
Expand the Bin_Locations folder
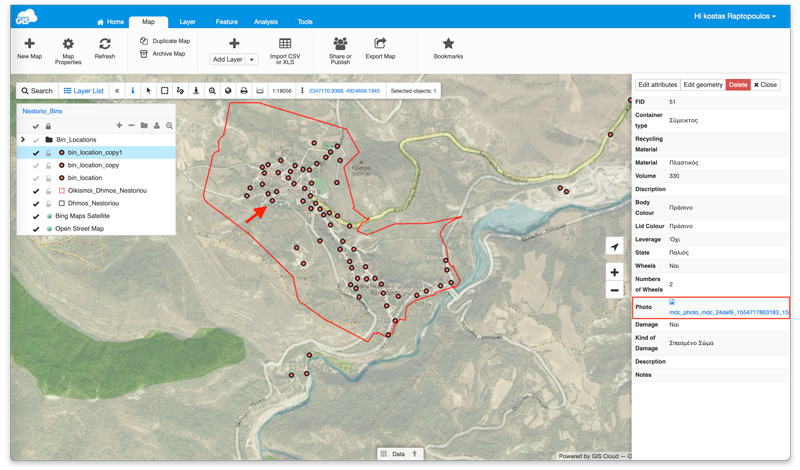pyautogui.click(x=23, y=140)
